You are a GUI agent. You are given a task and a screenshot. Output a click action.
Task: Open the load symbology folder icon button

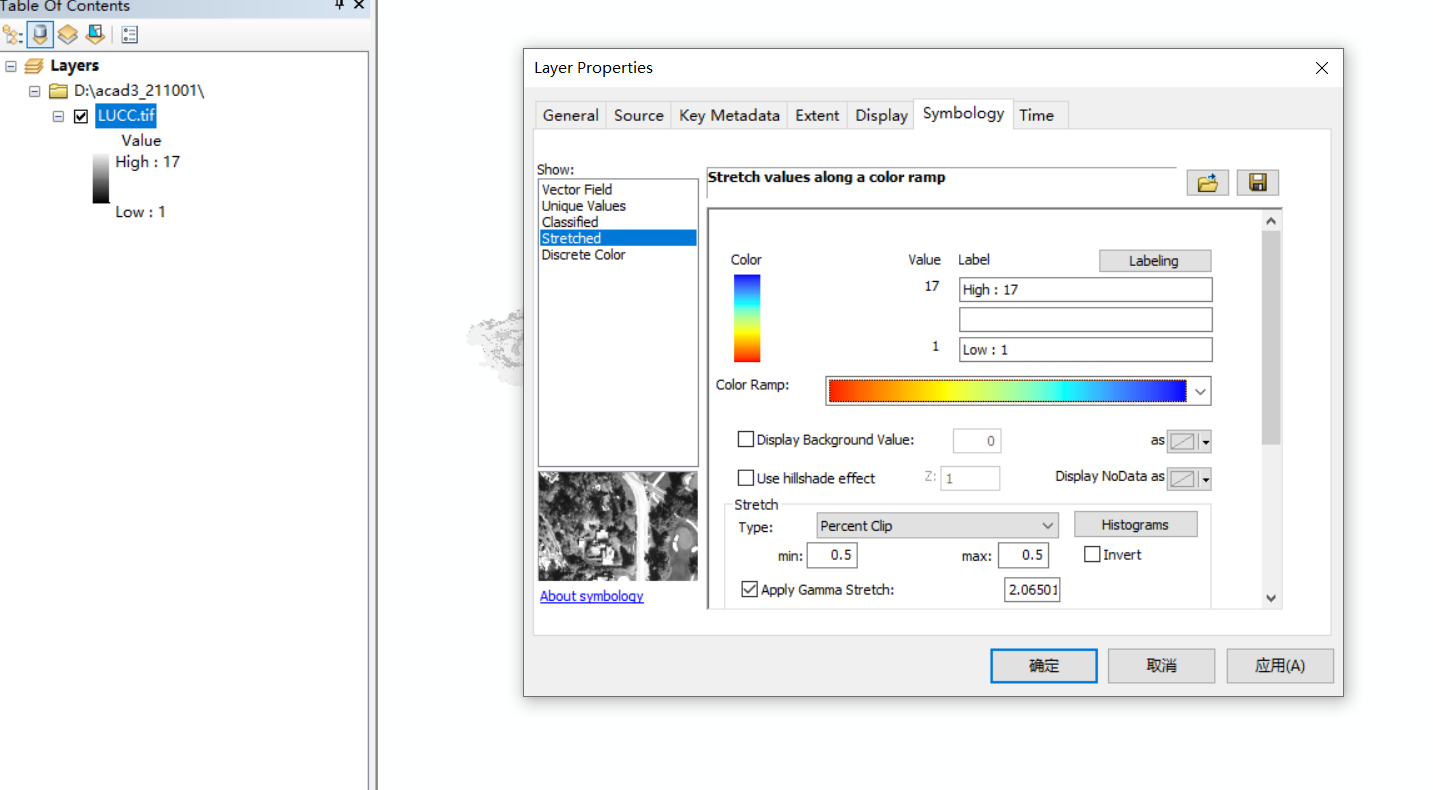pos(1207,182)
